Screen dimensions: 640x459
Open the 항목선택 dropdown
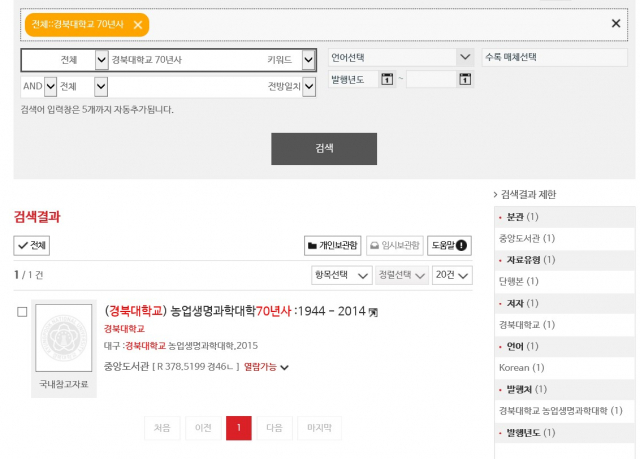pos(342,275)
